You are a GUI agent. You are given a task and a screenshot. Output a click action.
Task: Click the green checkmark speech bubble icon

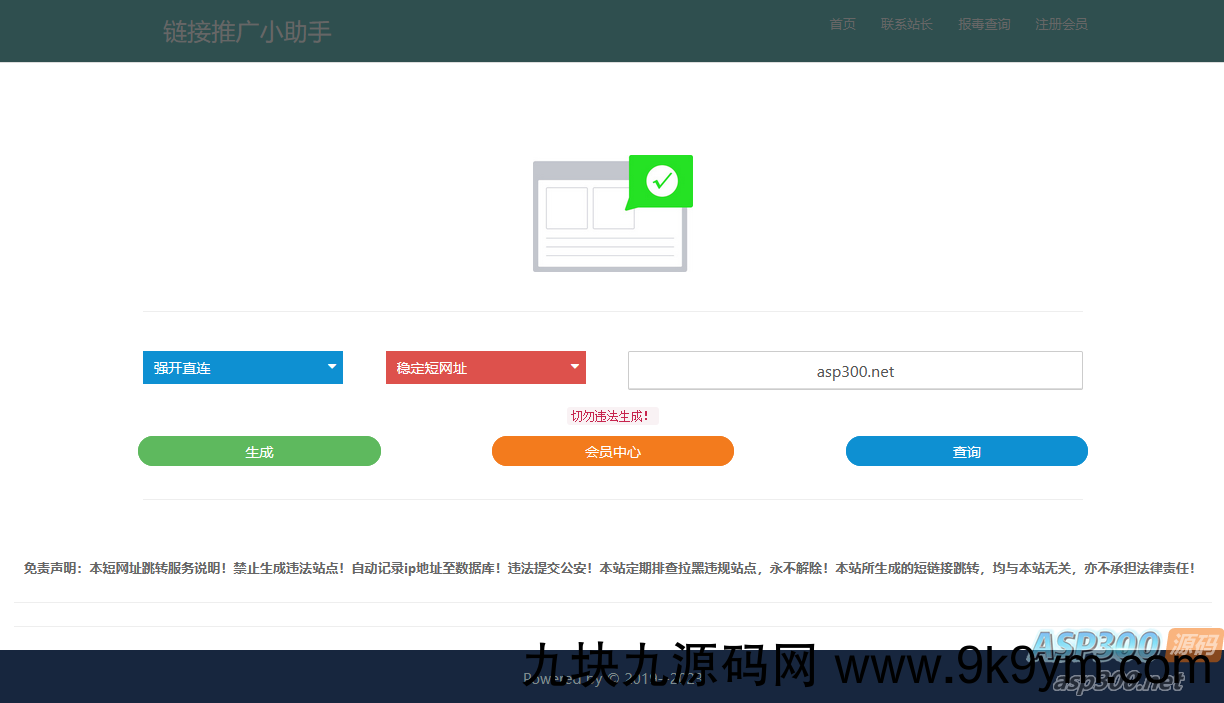tap(660, 181)
